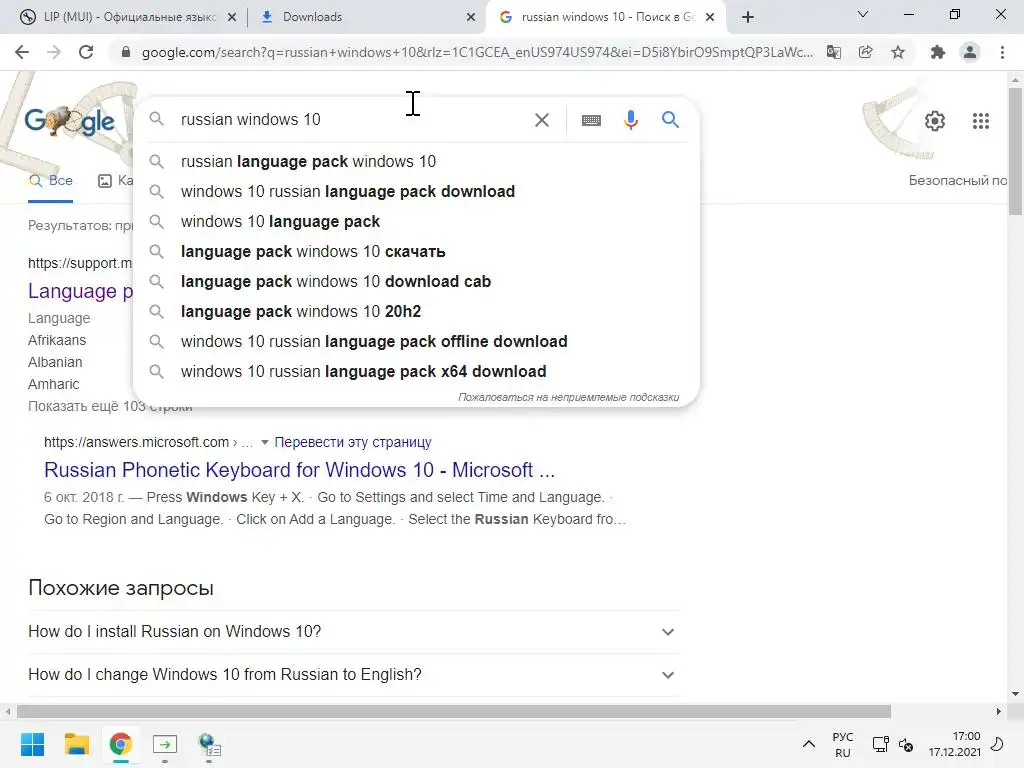Open tab search chevron in title bar
Screen dimensions: 1024x768
863,14
